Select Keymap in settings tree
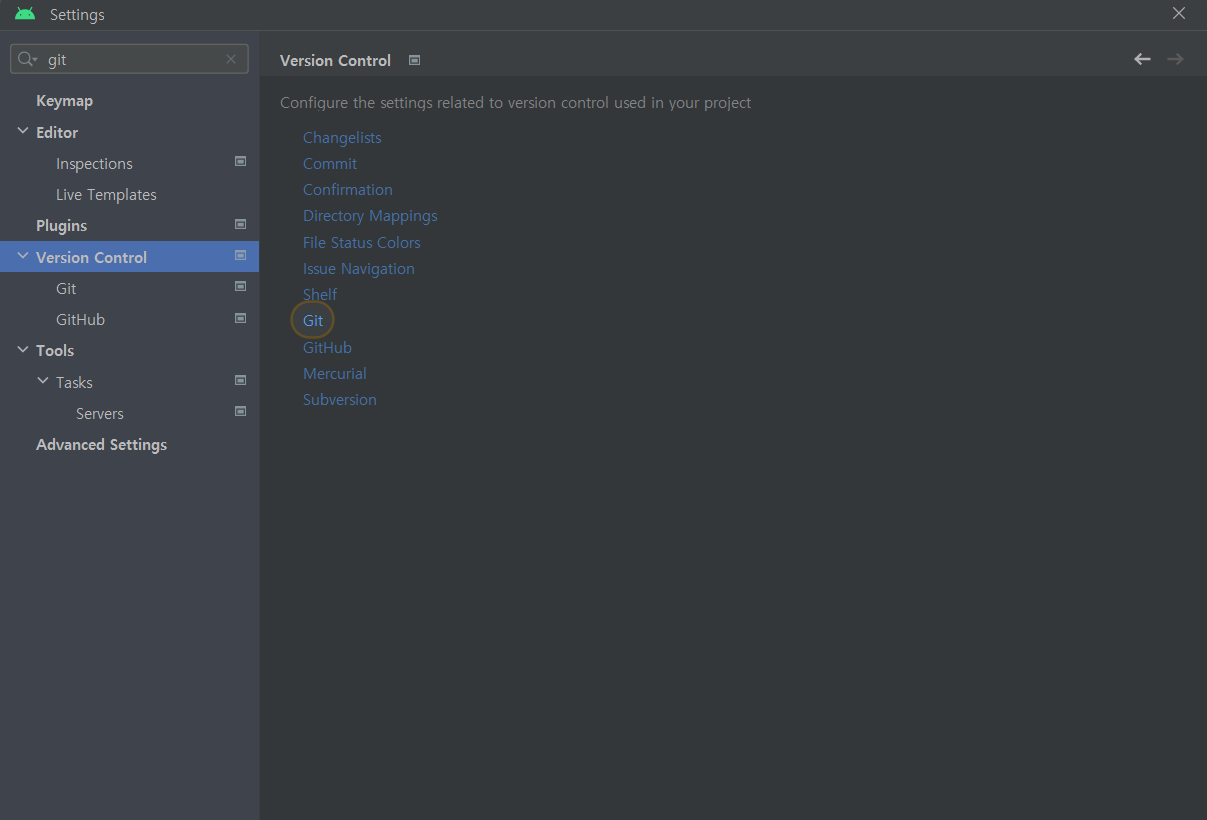This screenshot has width=1207, height=820. (64, 101)
